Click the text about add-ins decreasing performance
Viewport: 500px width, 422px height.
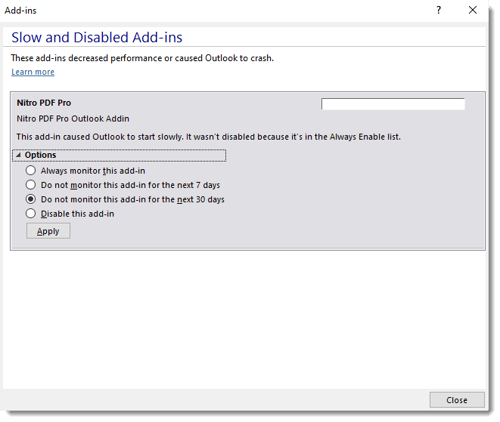point(142,58)
